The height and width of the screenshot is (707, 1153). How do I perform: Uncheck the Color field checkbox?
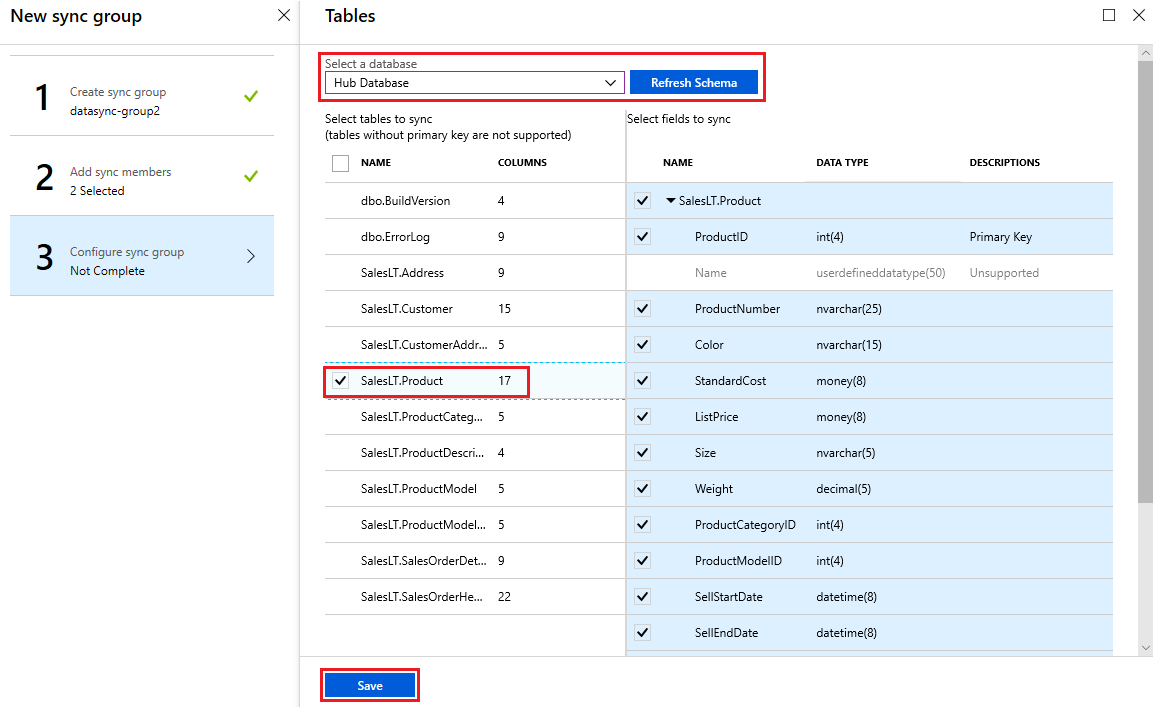coord(642,345)
